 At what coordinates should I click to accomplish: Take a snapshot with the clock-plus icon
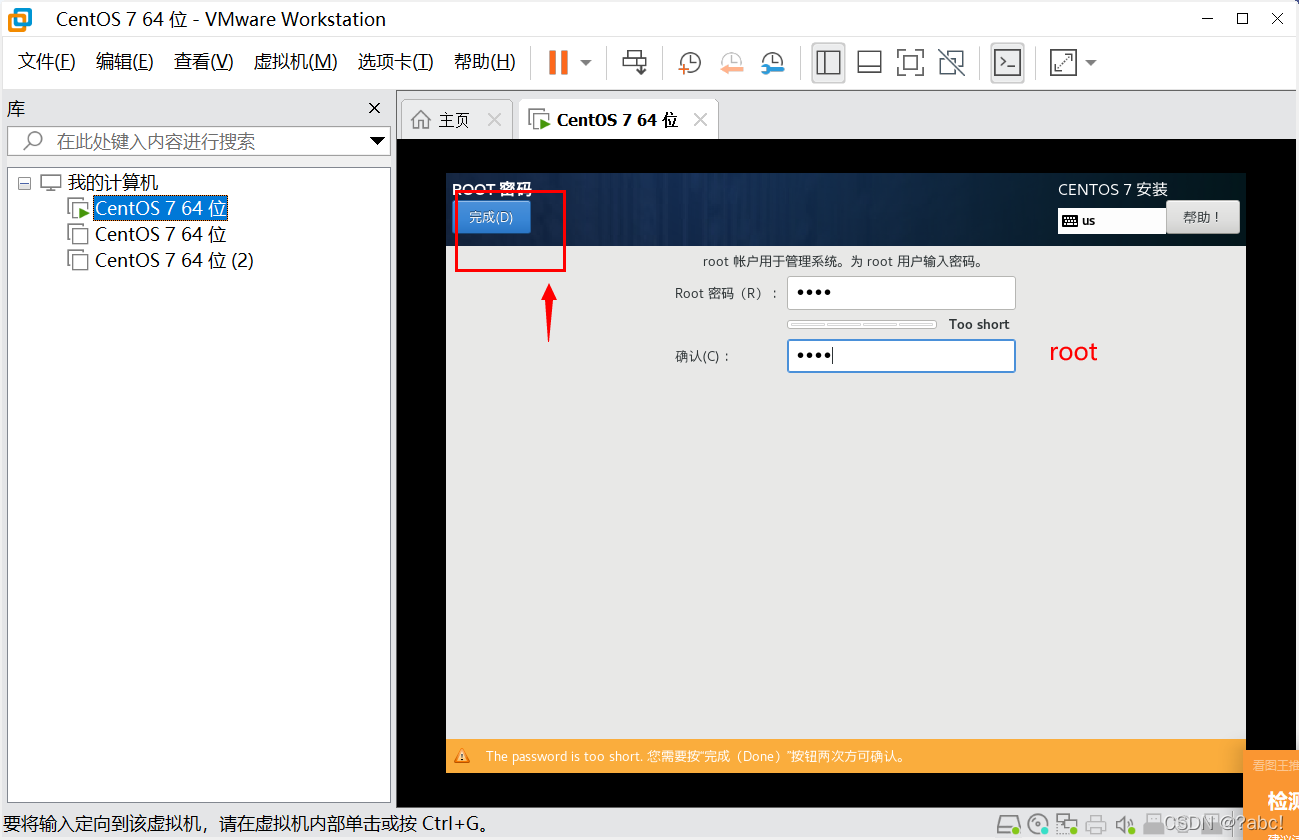click(689, 63)
